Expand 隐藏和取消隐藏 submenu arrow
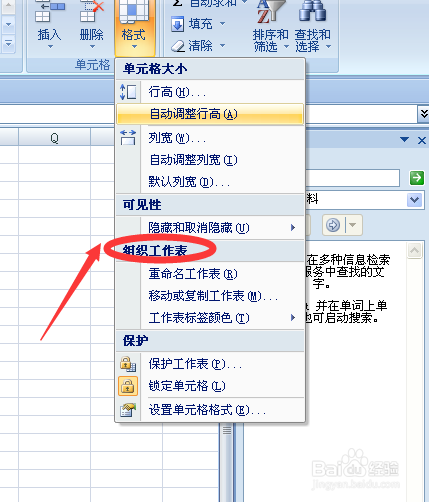The height and width of the screenshot is (502, 429). (x=293, y=228)
